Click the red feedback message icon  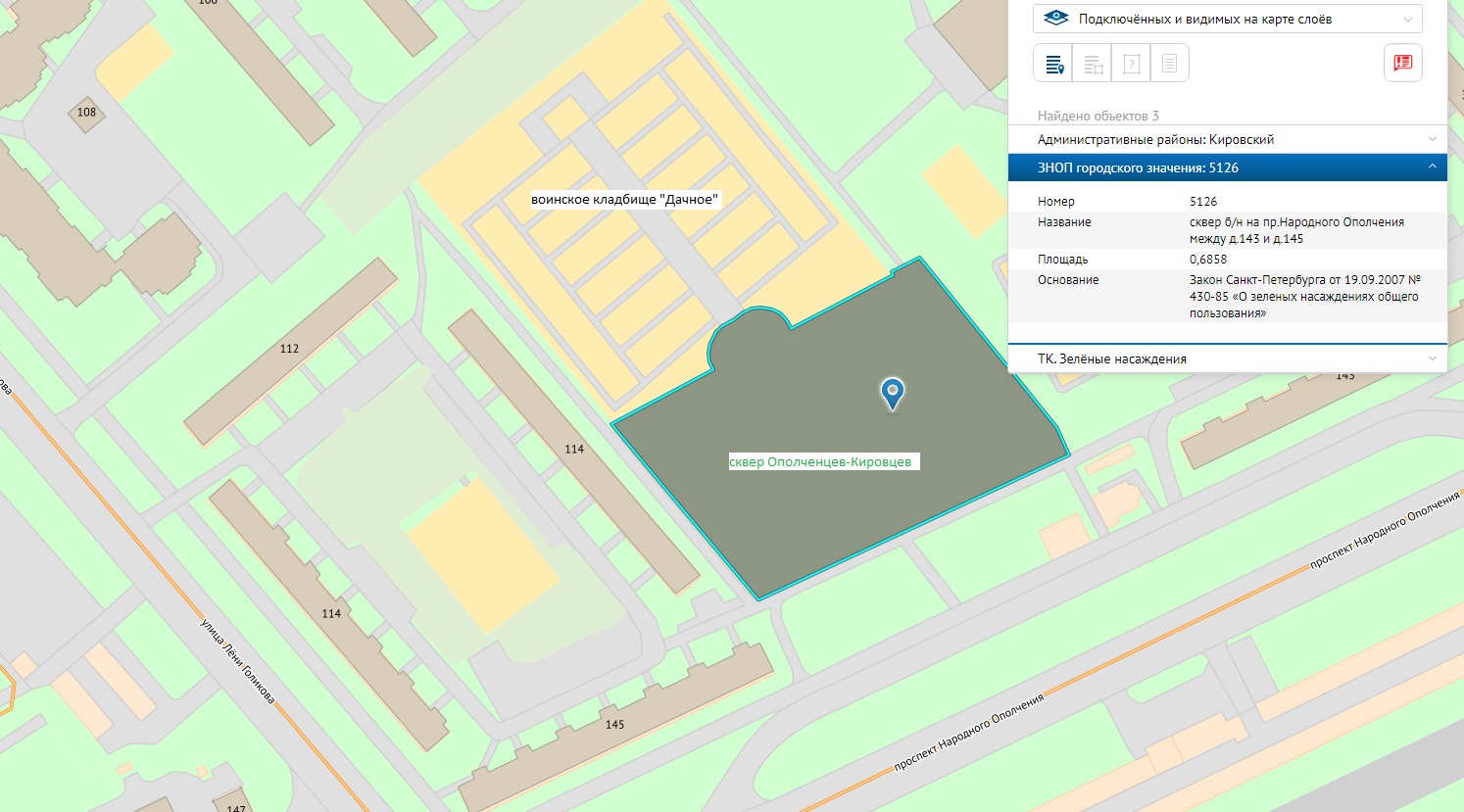pyautogui.click(x=1402, y=63)
